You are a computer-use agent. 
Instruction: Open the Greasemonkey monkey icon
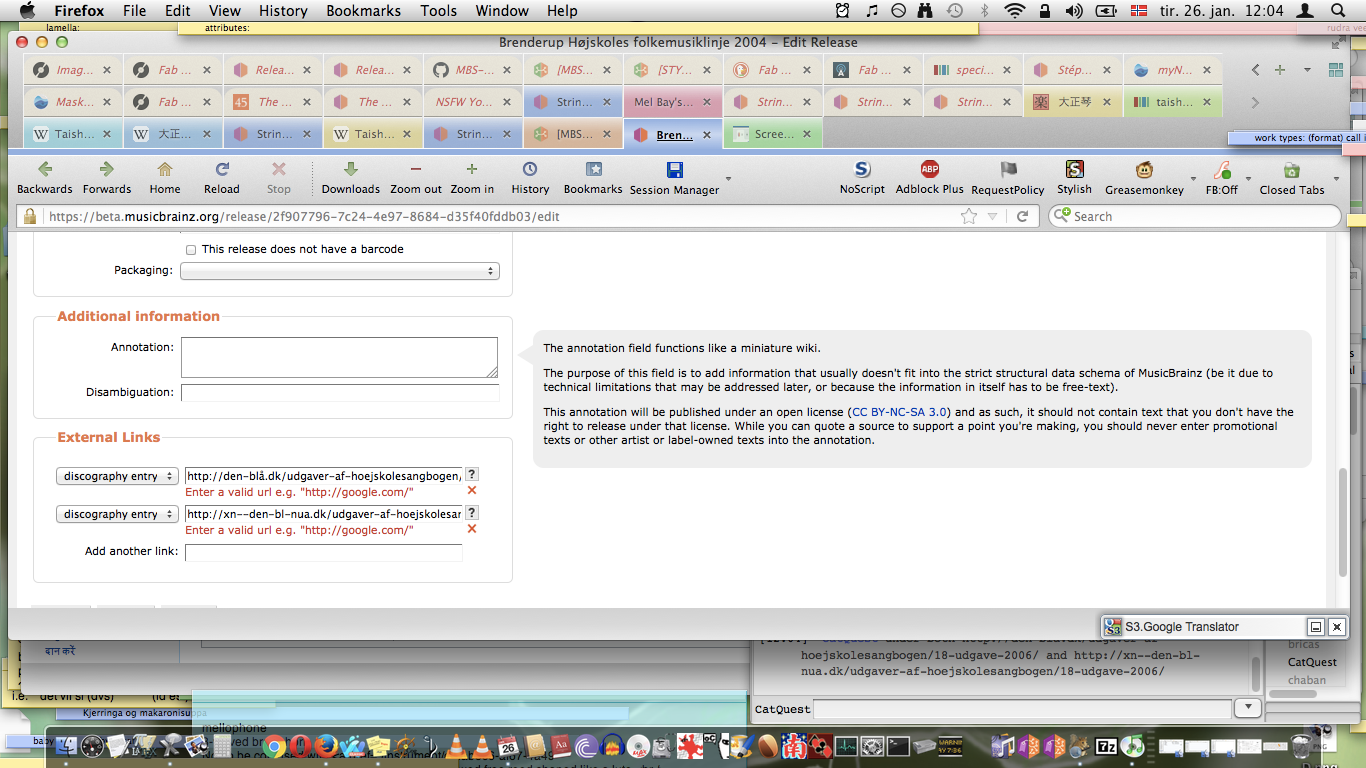pyautogui.click(x=1144, y=170)
